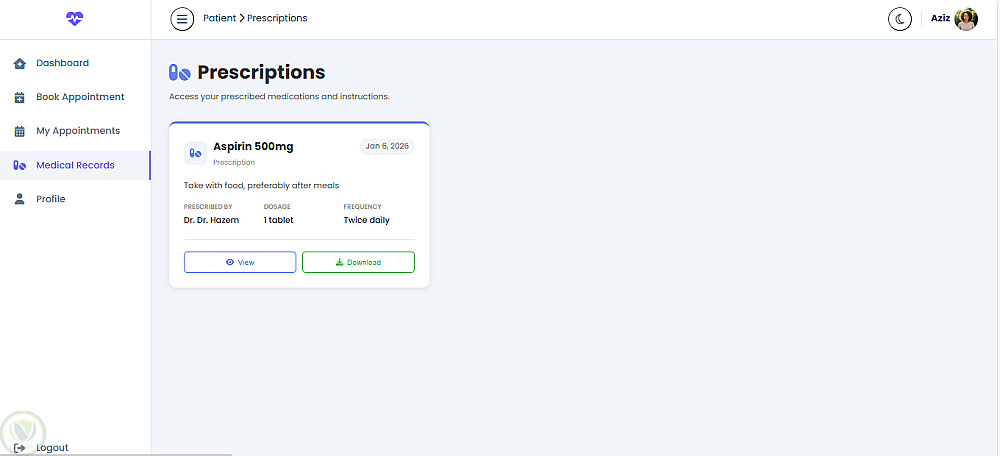Screen dimensions: 1000x456
Task: Click the Dashboard home icon
Action: pos(20,64)
